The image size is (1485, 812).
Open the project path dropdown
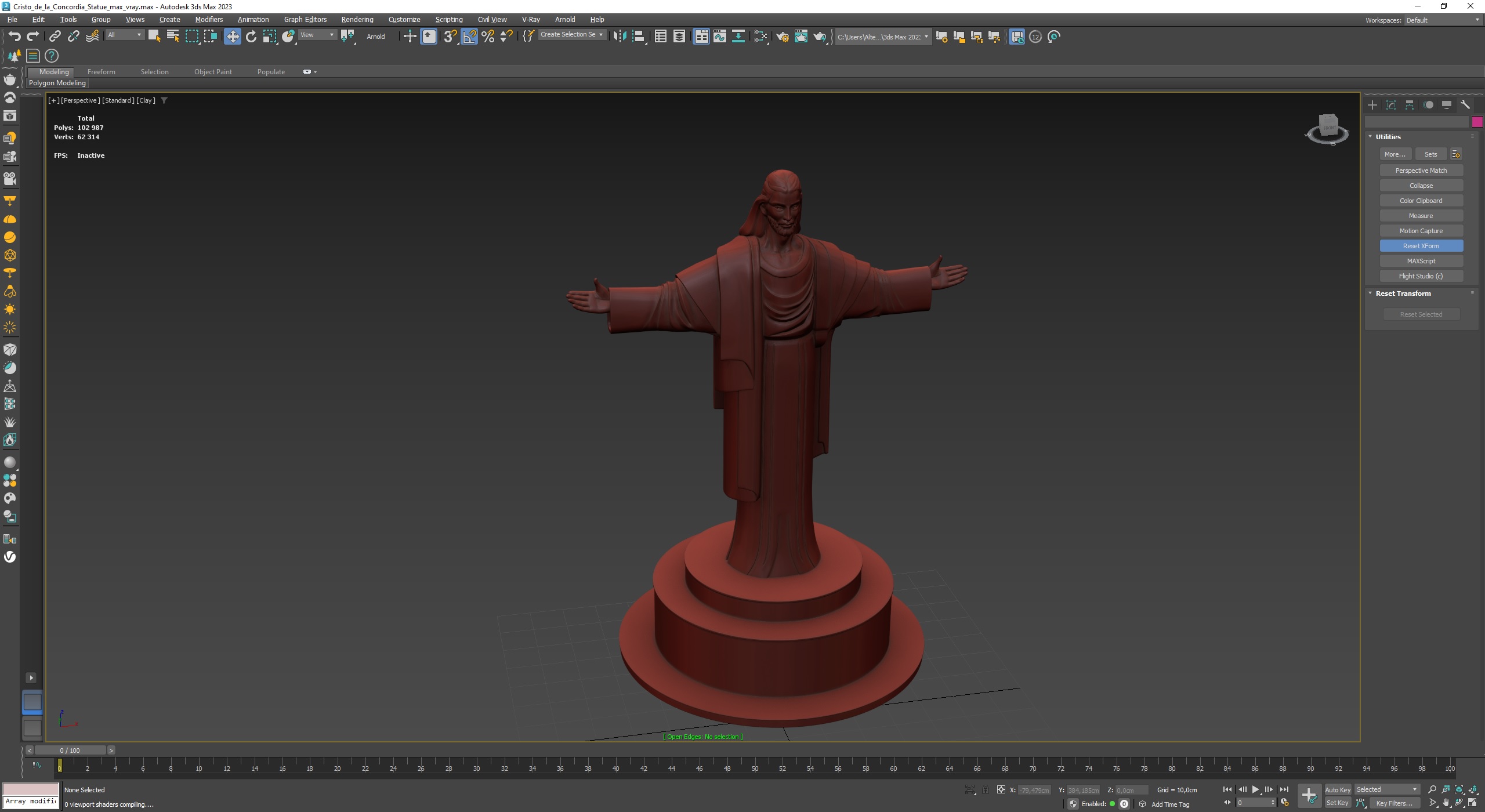883,37
